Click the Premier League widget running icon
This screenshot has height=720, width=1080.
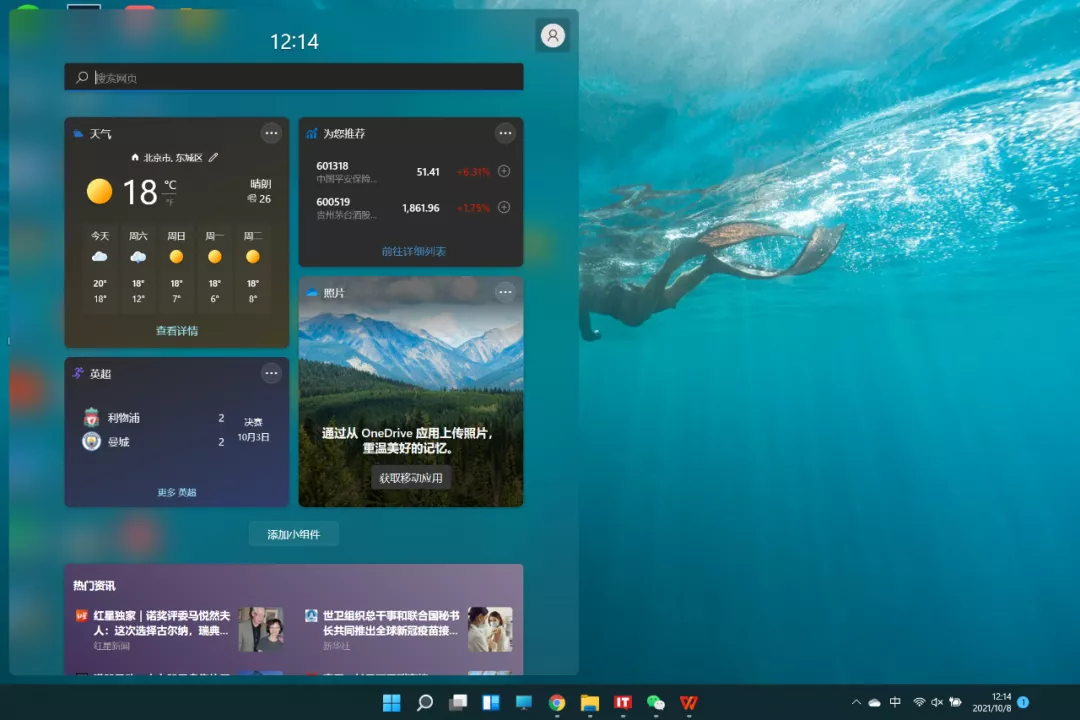tap(79, 373)
